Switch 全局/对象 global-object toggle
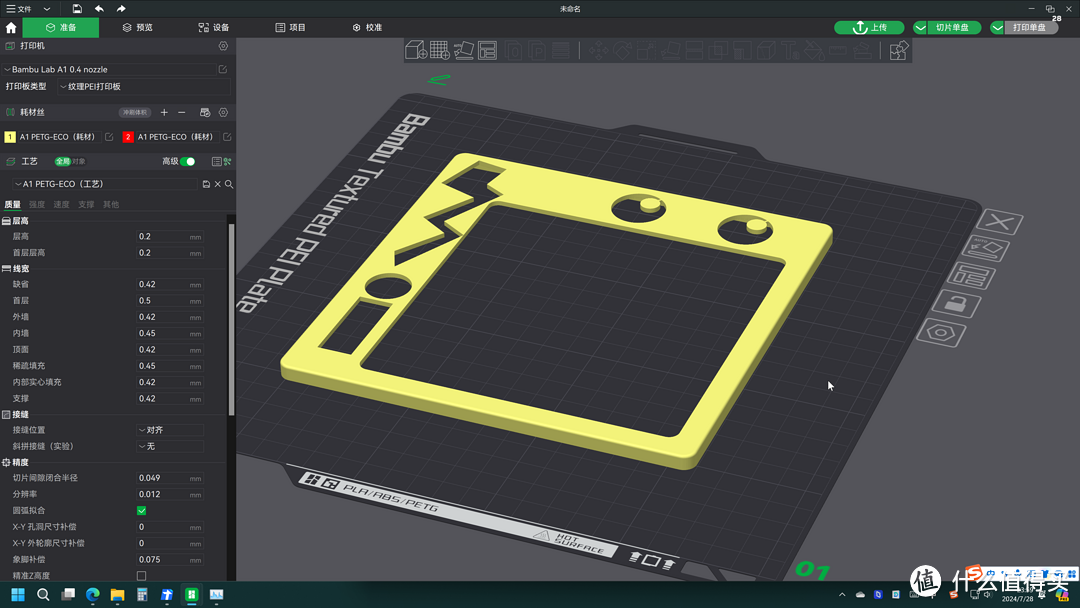The height and width of the screenshot is (608, 1080). pyautogui.click(x=70, y=161)
